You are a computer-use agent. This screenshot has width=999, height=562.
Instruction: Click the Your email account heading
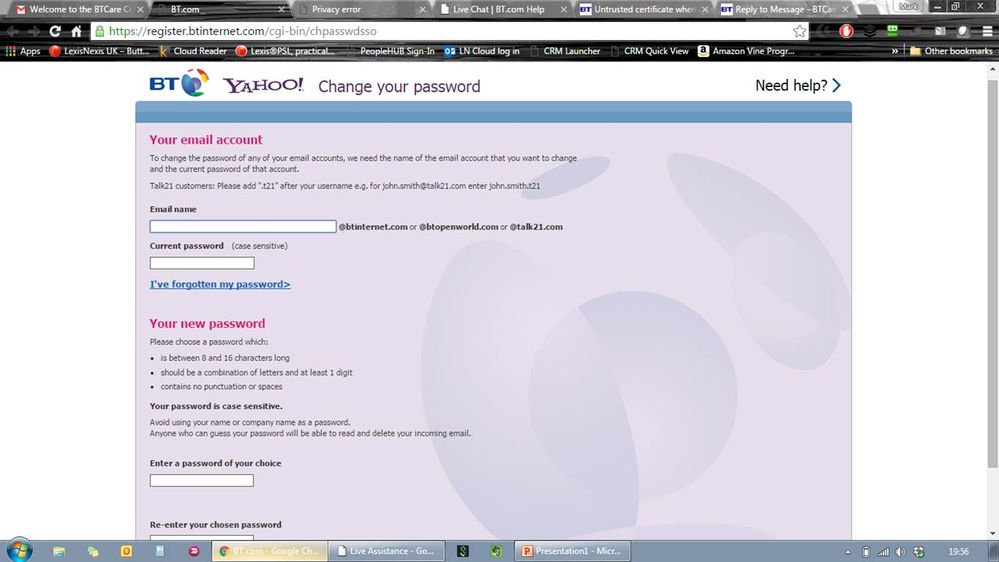tap(206, 140)
